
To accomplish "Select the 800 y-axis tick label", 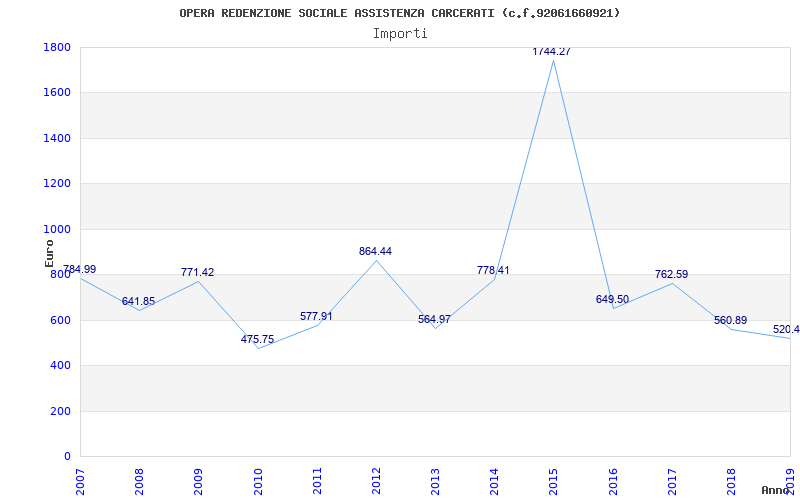I will tap(60, 275).
